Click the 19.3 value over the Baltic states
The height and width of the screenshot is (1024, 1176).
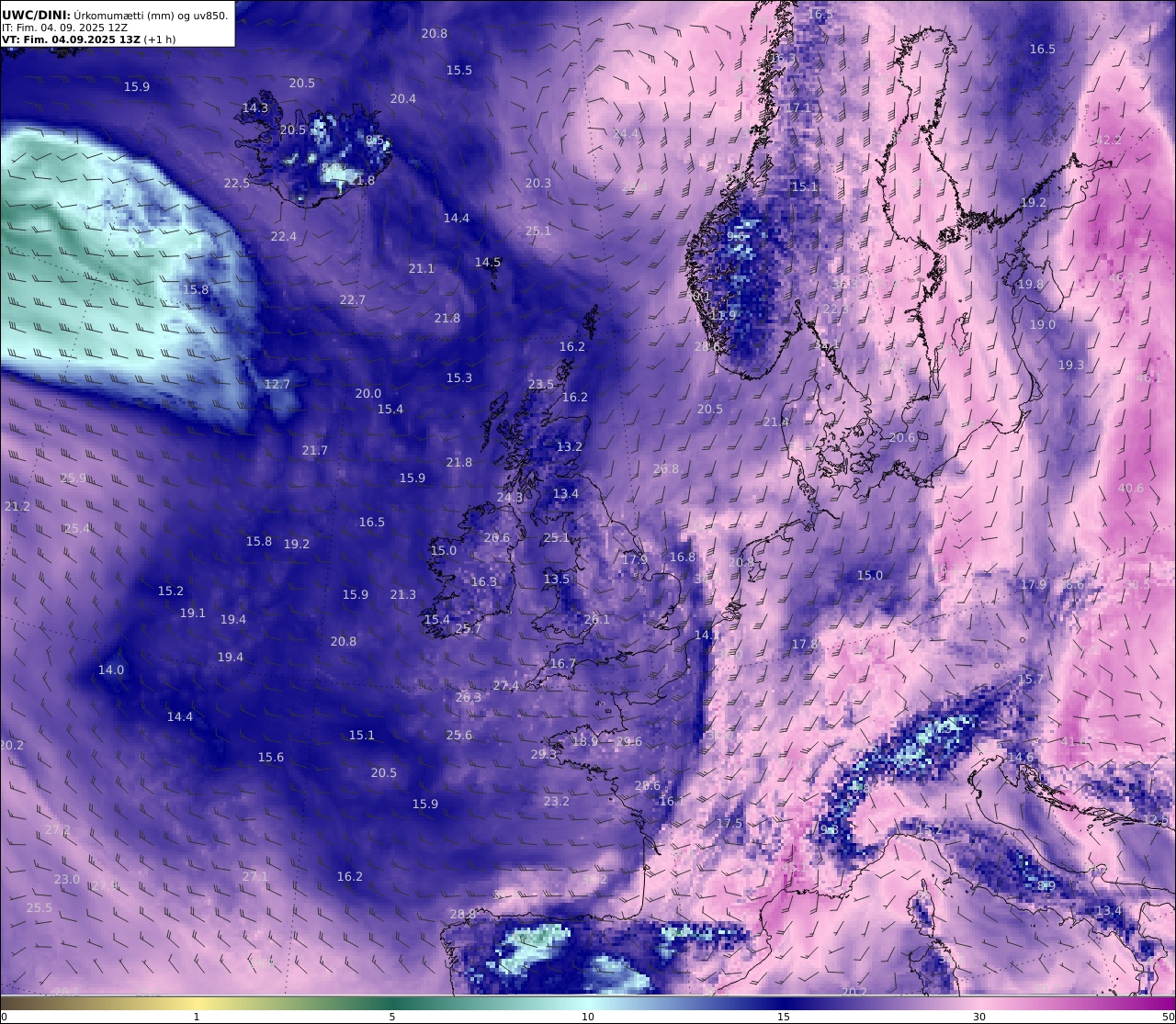pos(1071,365)
